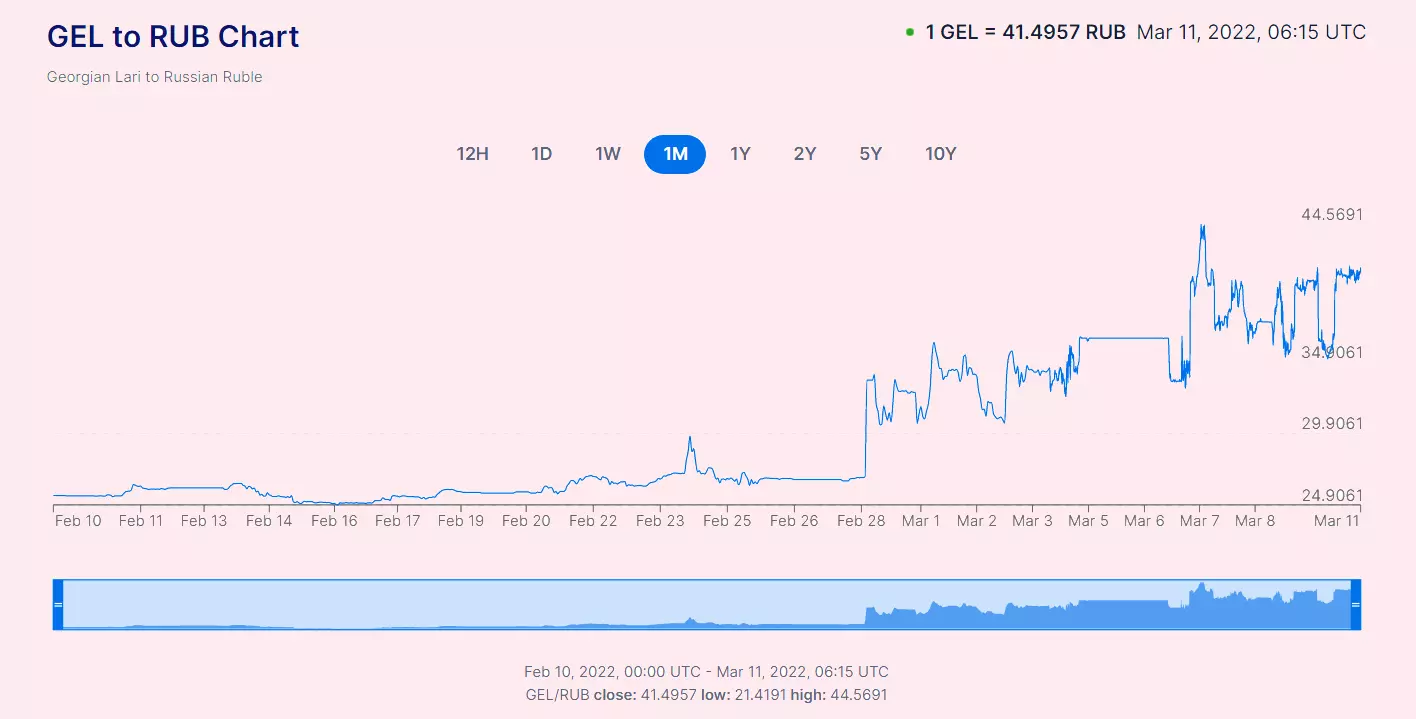1416x719 pixels.
Task: Switch to the 2Y time range
Action: [x=805, y=154]
